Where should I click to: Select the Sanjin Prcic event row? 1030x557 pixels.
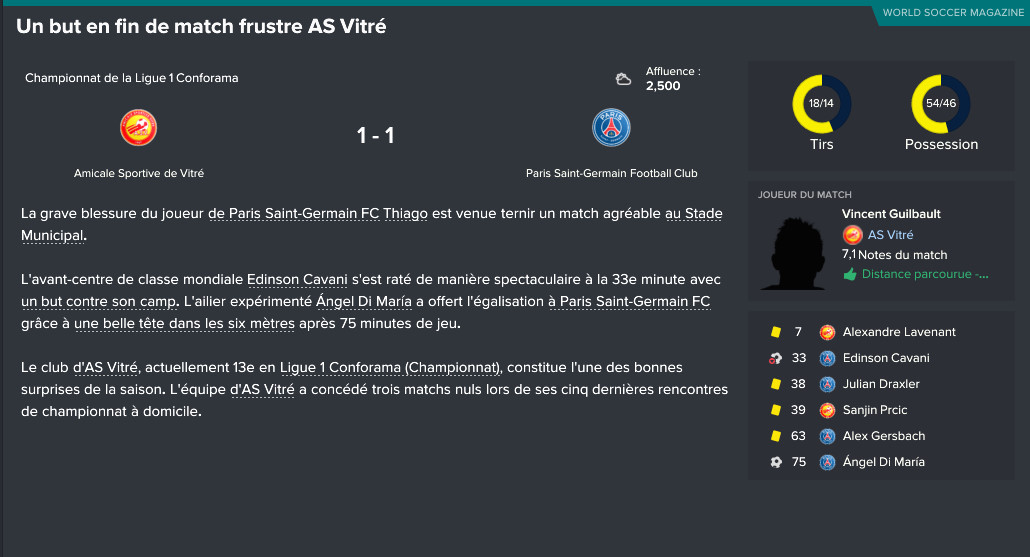[x=880, y=410]
